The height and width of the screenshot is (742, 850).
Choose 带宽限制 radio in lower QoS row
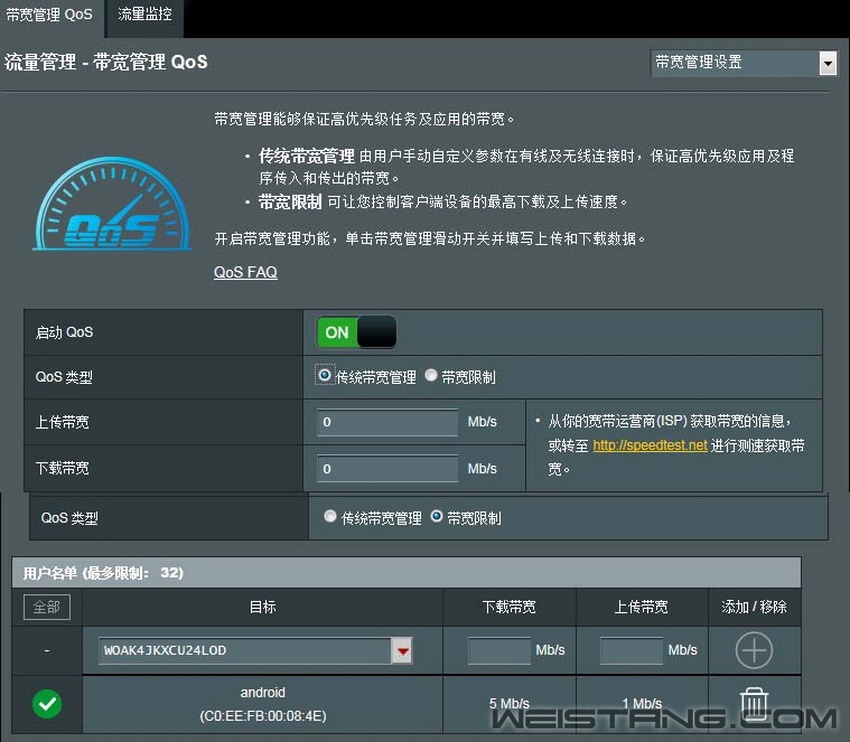437,517
